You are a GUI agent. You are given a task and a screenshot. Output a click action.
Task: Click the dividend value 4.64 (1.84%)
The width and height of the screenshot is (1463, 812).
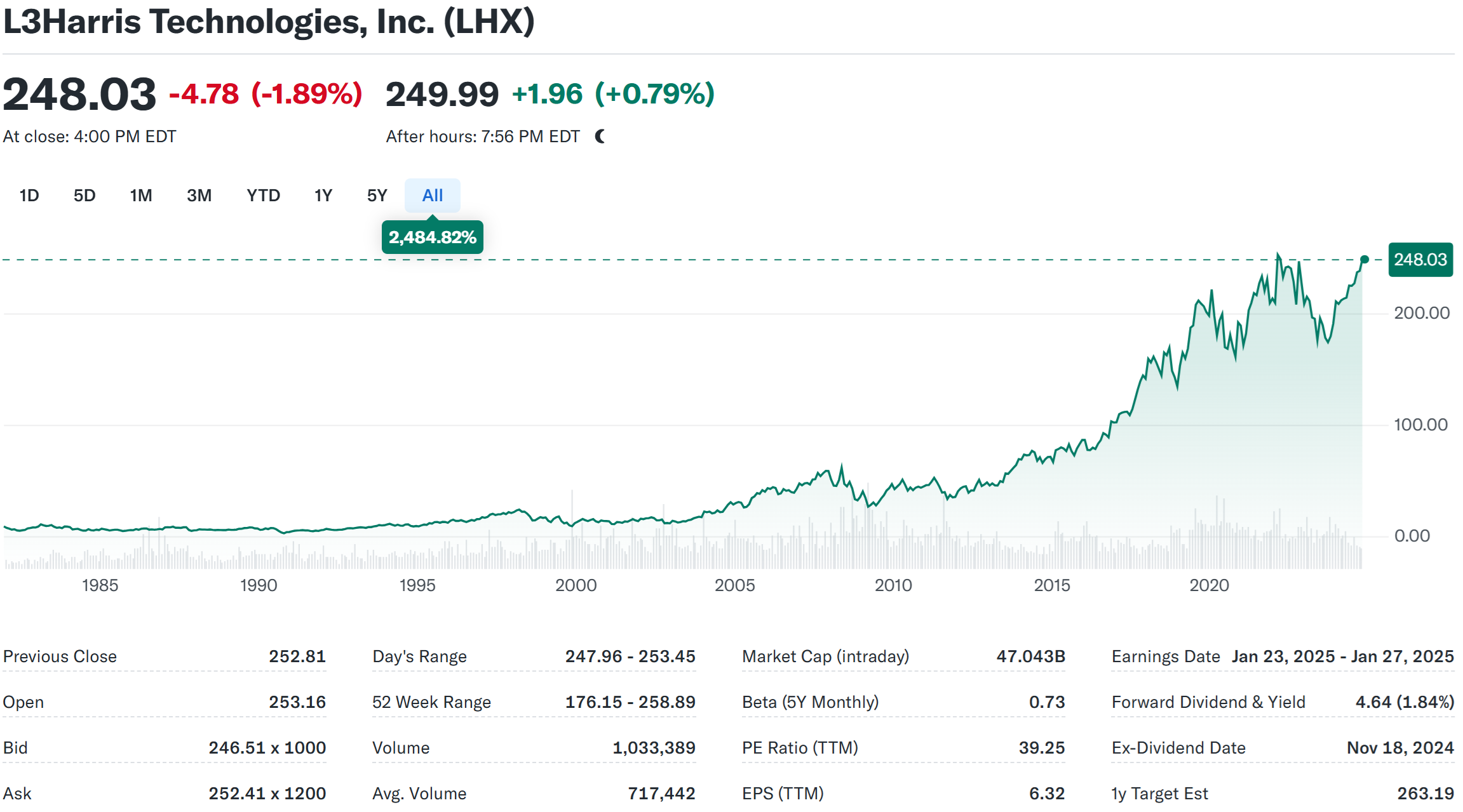1405,702
